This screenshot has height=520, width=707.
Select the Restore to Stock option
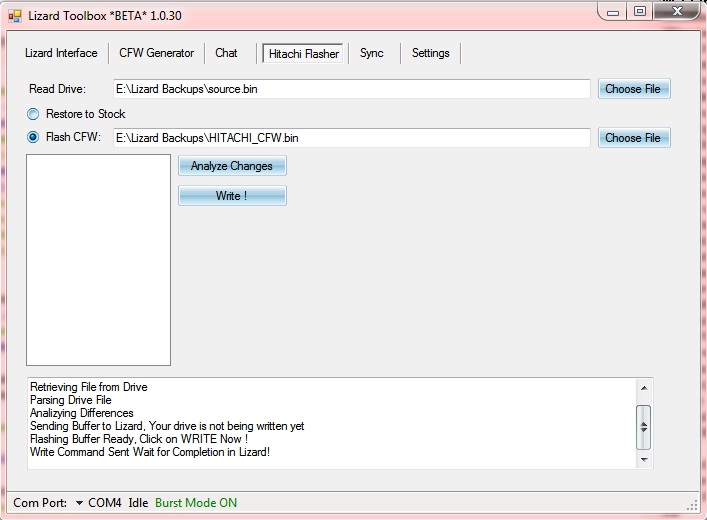click(77, 114)
